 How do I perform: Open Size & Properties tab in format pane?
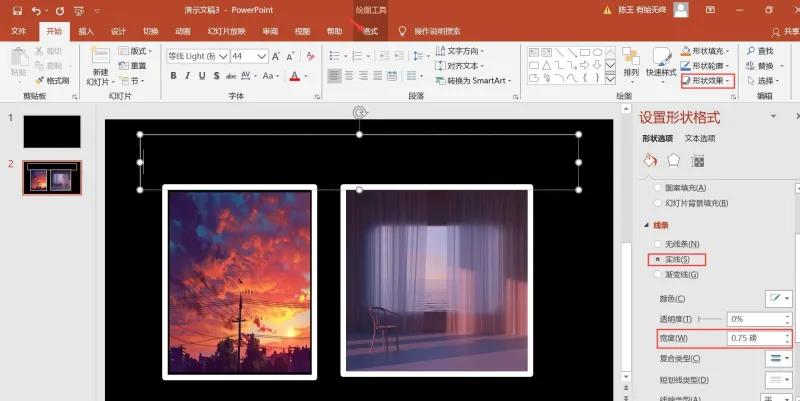pyautogui.click(x=697, y=161)
